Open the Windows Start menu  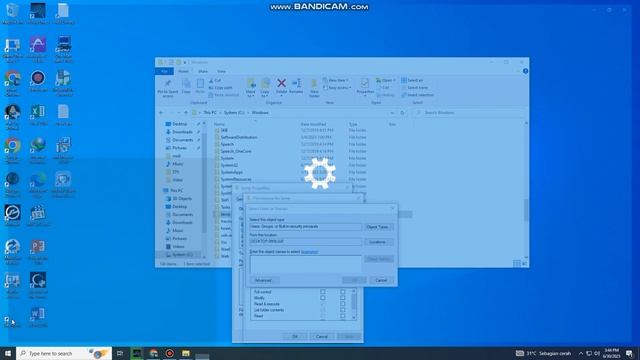tap(8, 353)
